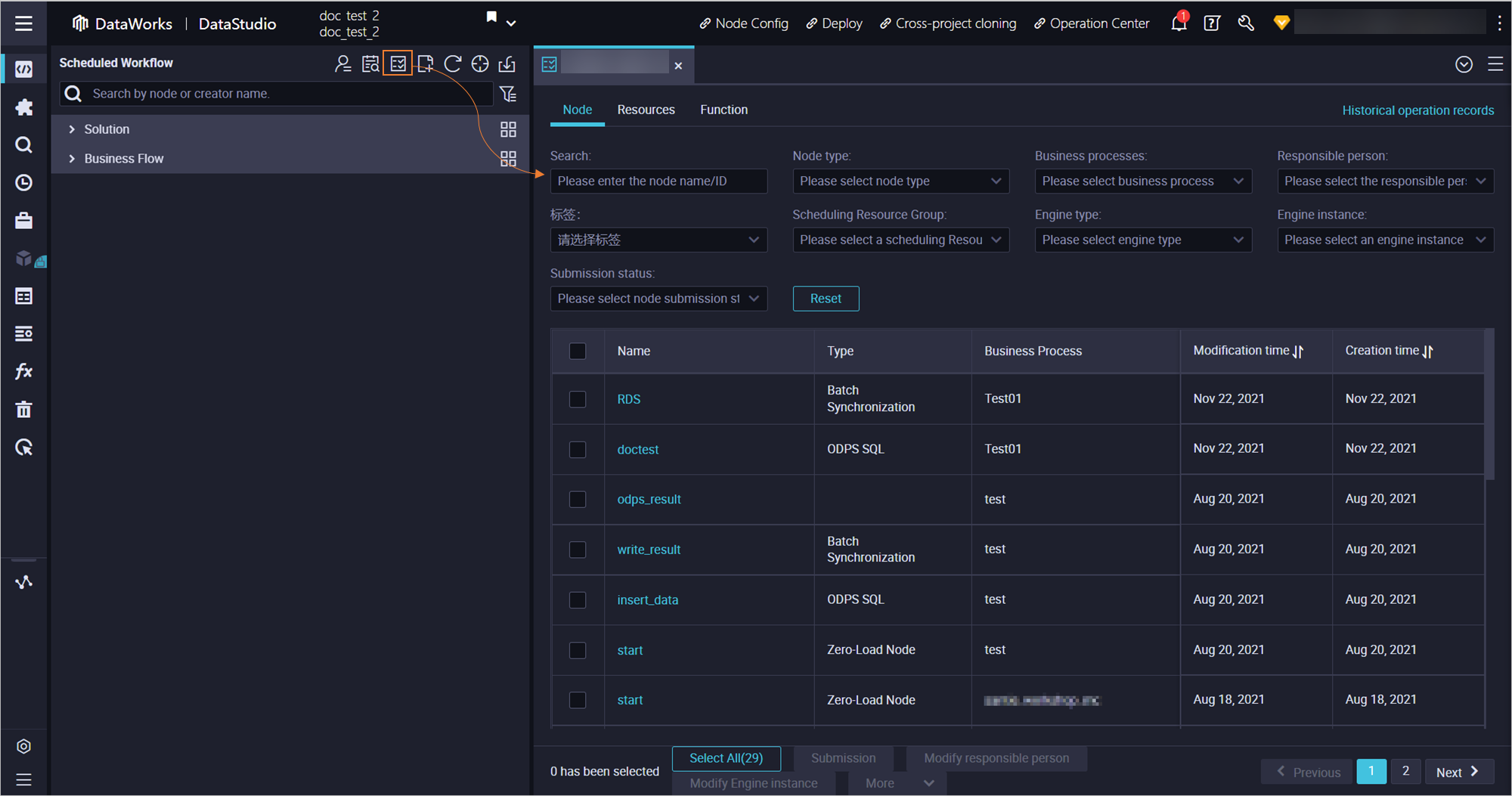Click the person icon in Scheduled Workflow toolbar
Viewport: 1512px width, 796px height.
pos(342,63)
